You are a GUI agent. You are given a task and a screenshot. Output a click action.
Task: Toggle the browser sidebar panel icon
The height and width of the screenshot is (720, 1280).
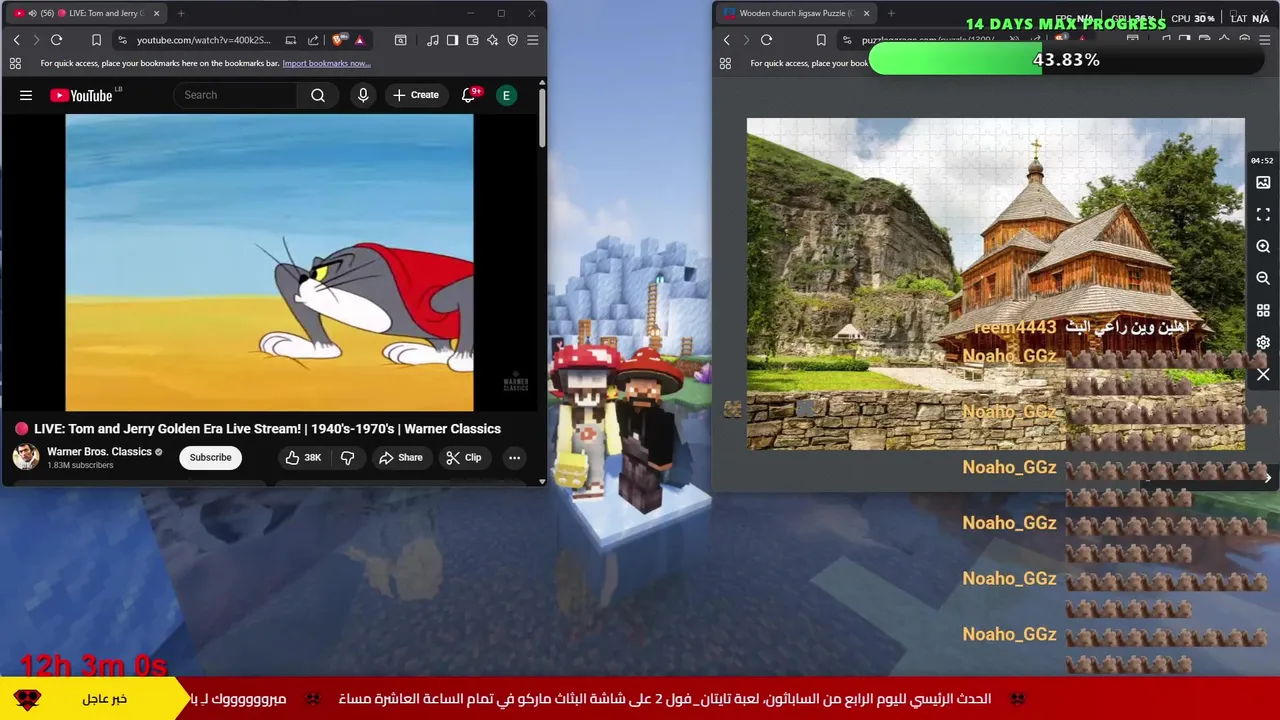[x=453, y=40]
